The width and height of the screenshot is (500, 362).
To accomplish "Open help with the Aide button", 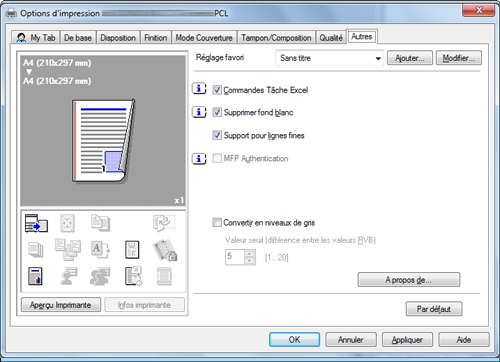I will pyautogui.click(x=464, y=340).
